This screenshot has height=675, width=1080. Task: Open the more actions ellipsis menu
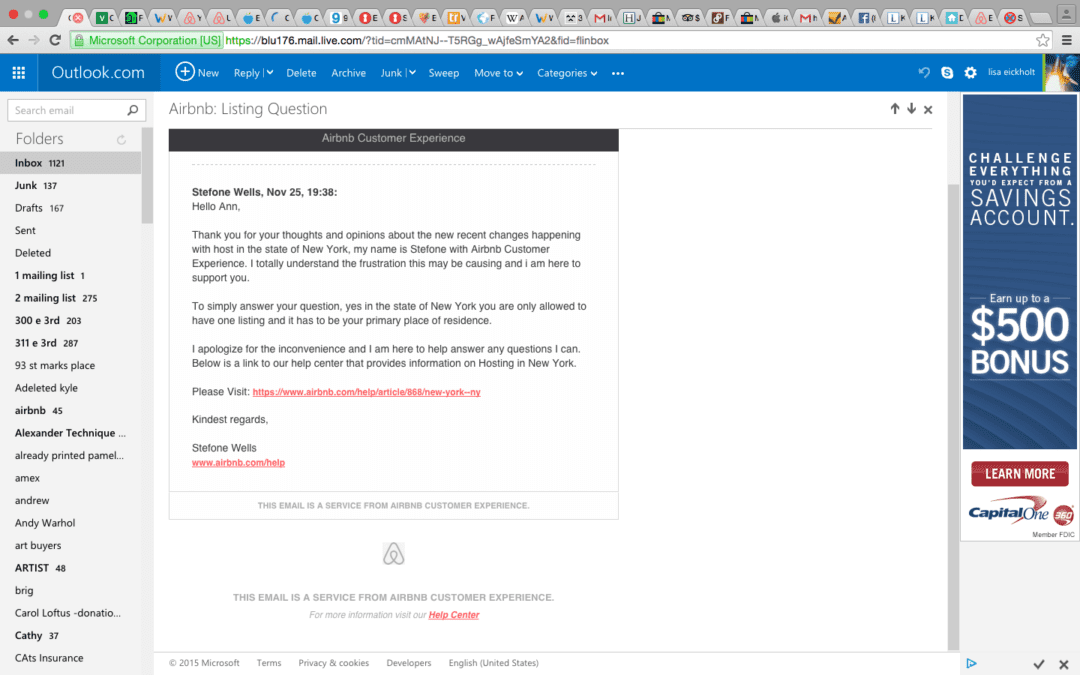click(618, 73)
